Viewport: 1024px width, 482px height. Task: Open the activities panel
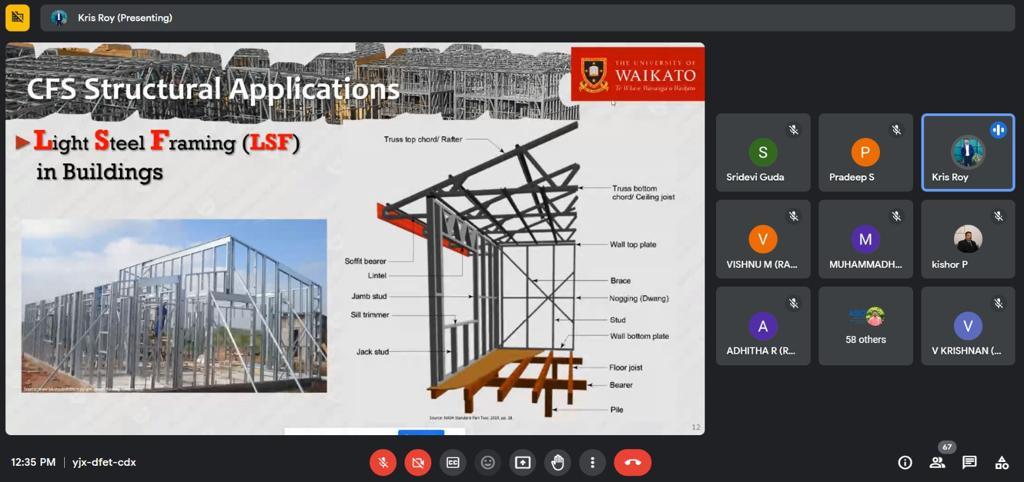coord(1002,462)
